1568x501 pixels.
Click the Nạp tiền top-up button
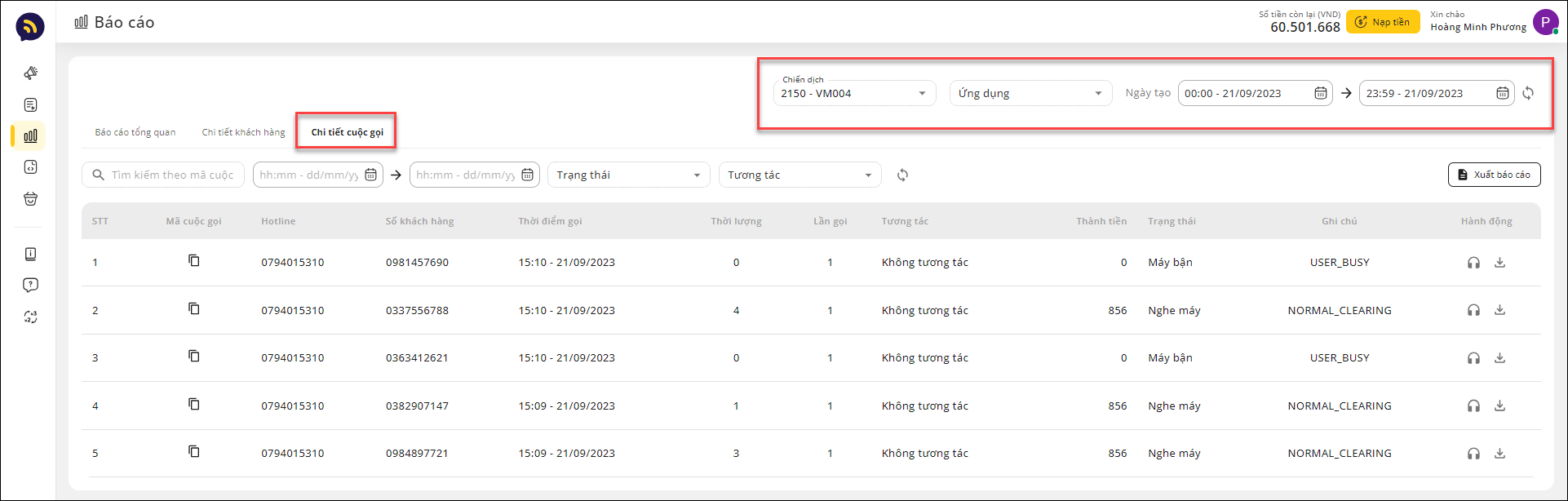point(1382,22)
